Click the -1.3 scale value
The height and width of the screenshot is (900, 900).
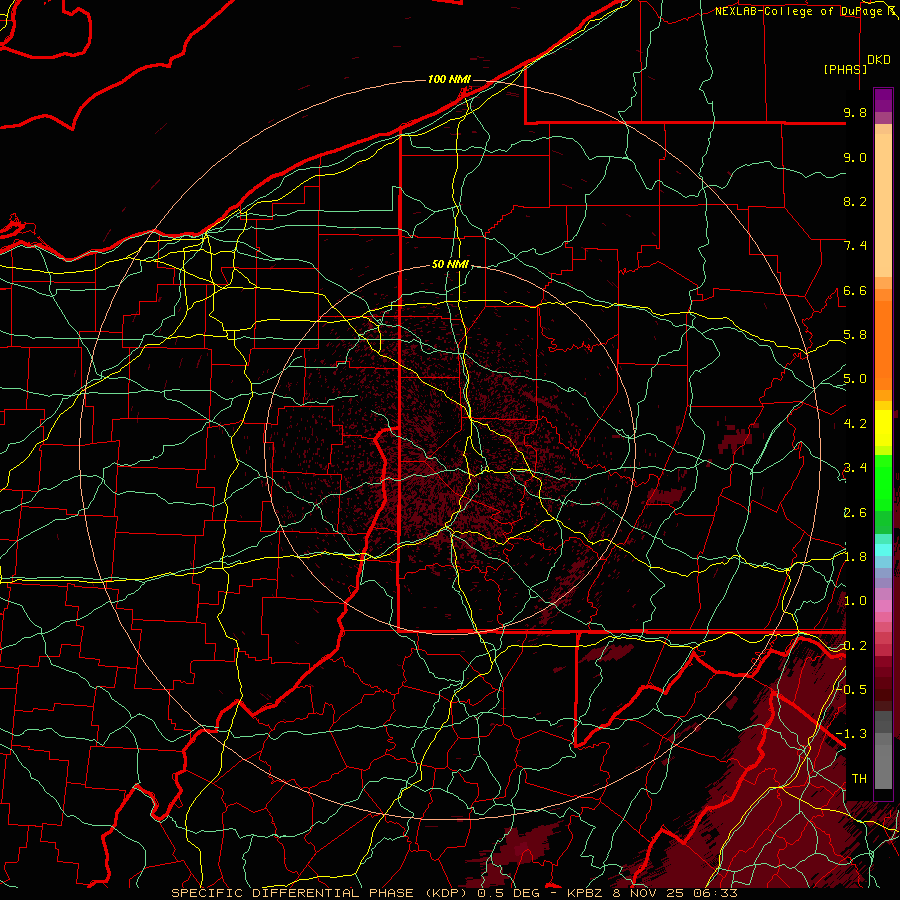coord(851,734)
